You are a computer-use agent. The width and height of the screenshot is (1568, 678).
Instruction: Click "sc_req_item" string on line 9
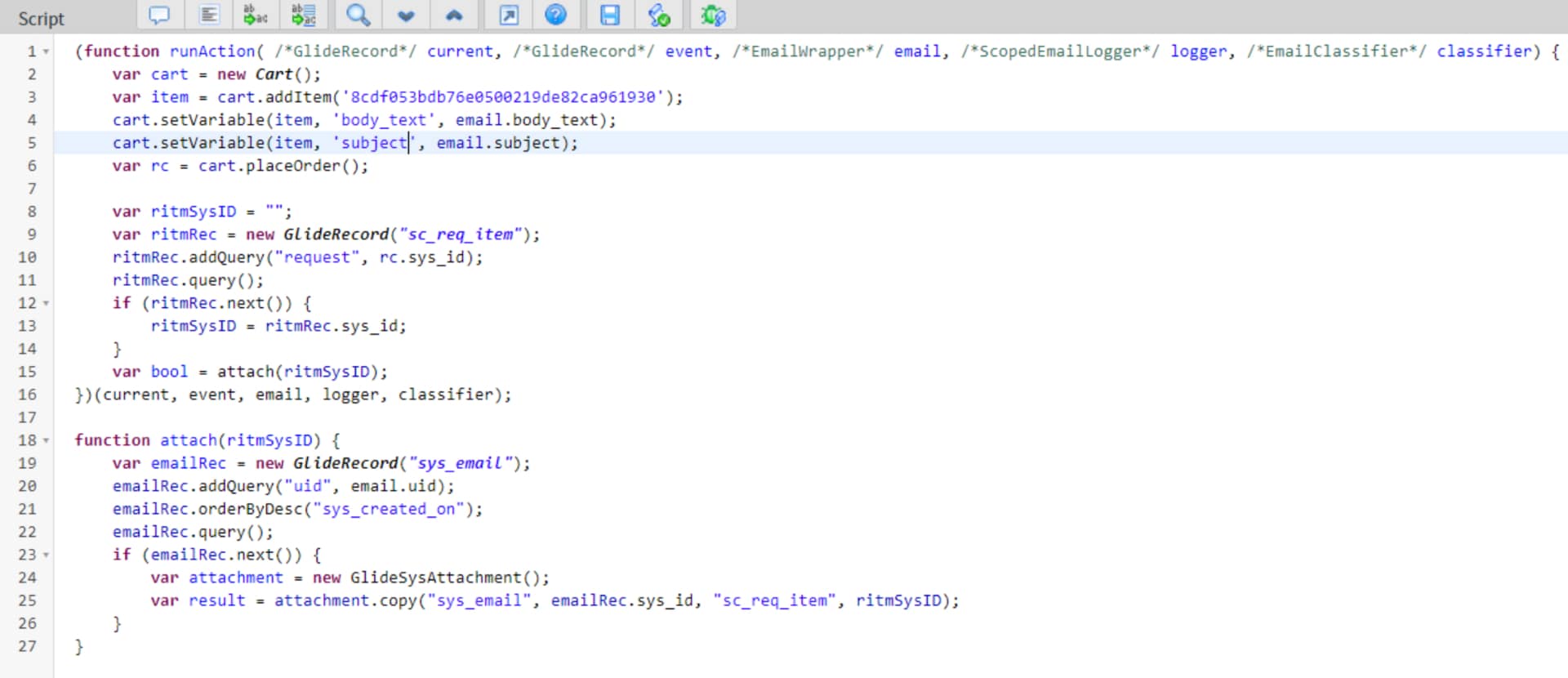coord(460,234)
